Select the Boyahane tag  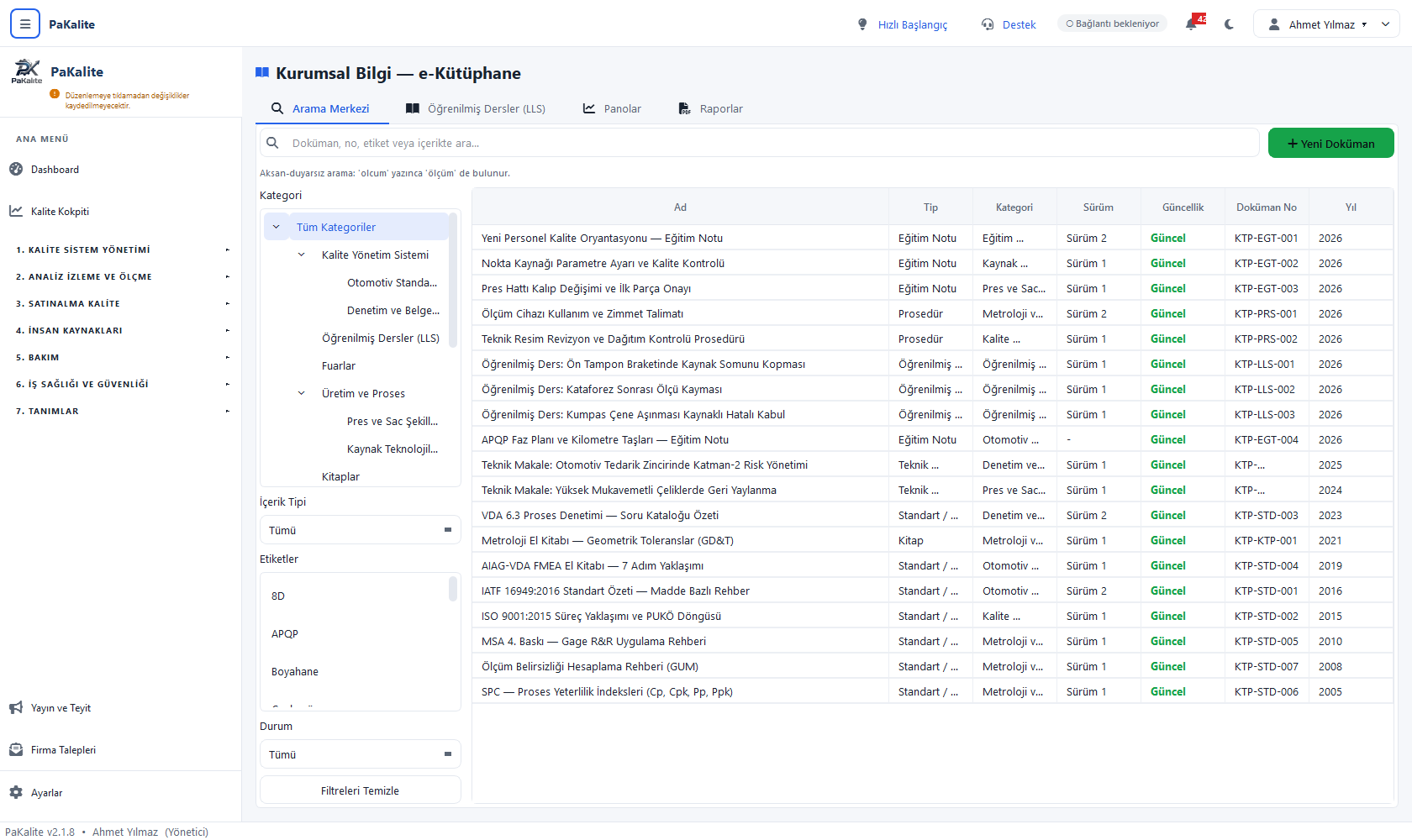click(x=295, y=671)
